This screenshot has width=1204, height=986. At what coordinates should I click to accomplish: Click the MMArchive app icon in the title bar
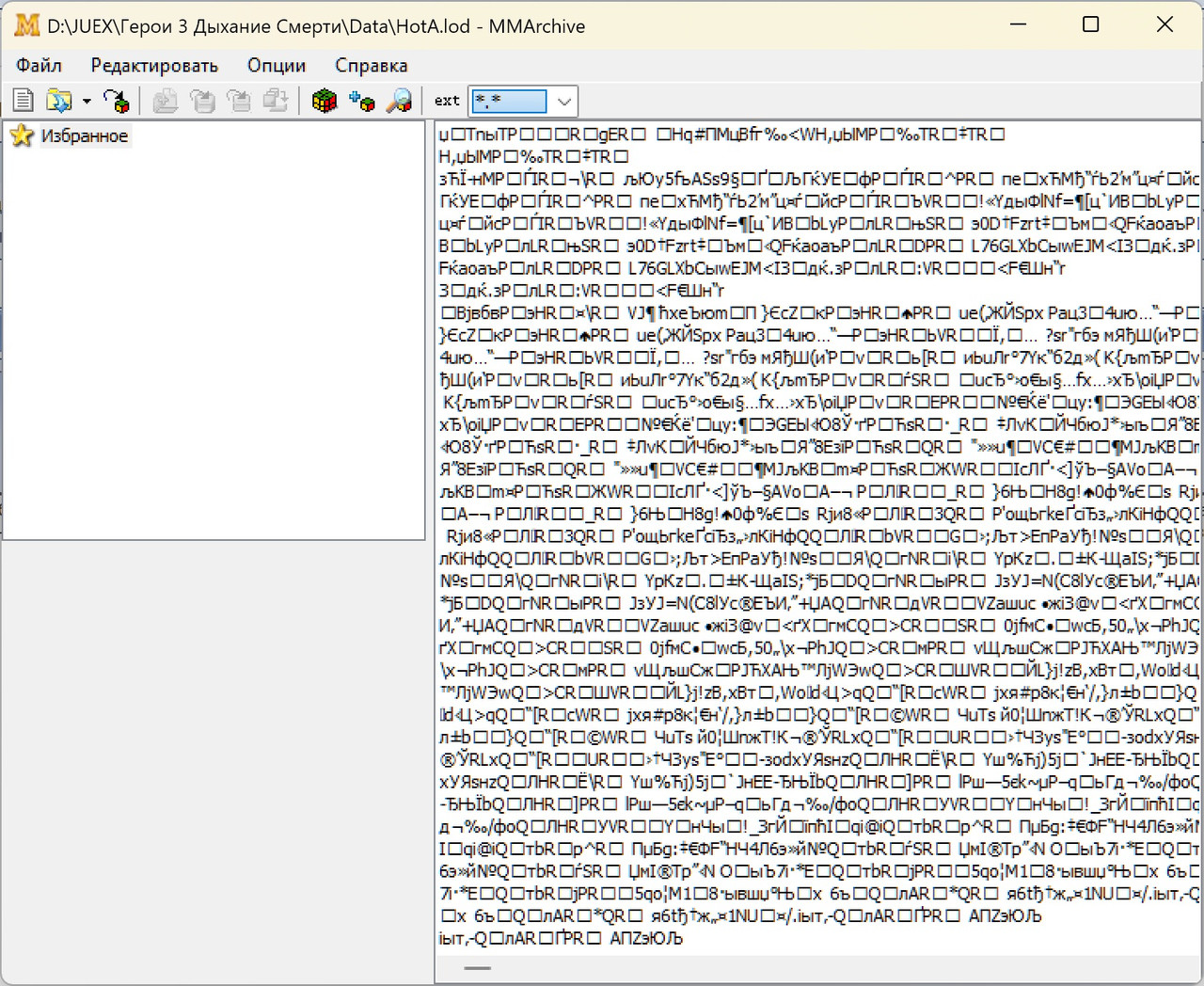point(27,25)
